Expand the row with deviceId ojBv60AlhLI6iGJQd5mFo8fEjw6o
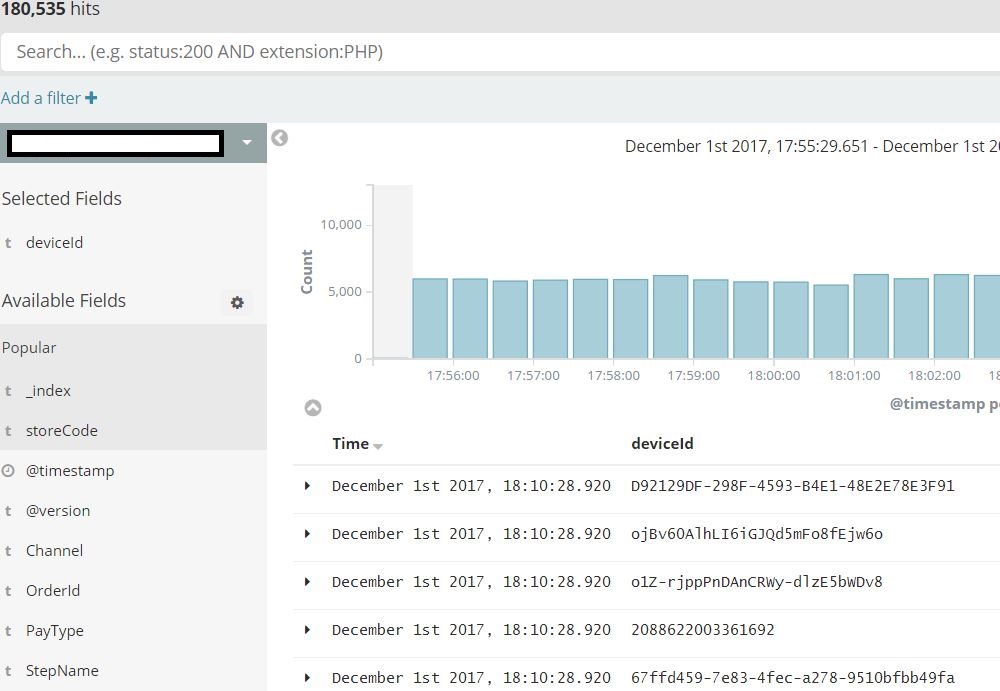The height and width of the screenshot is (691, 1000). click(x=307, y=534)
